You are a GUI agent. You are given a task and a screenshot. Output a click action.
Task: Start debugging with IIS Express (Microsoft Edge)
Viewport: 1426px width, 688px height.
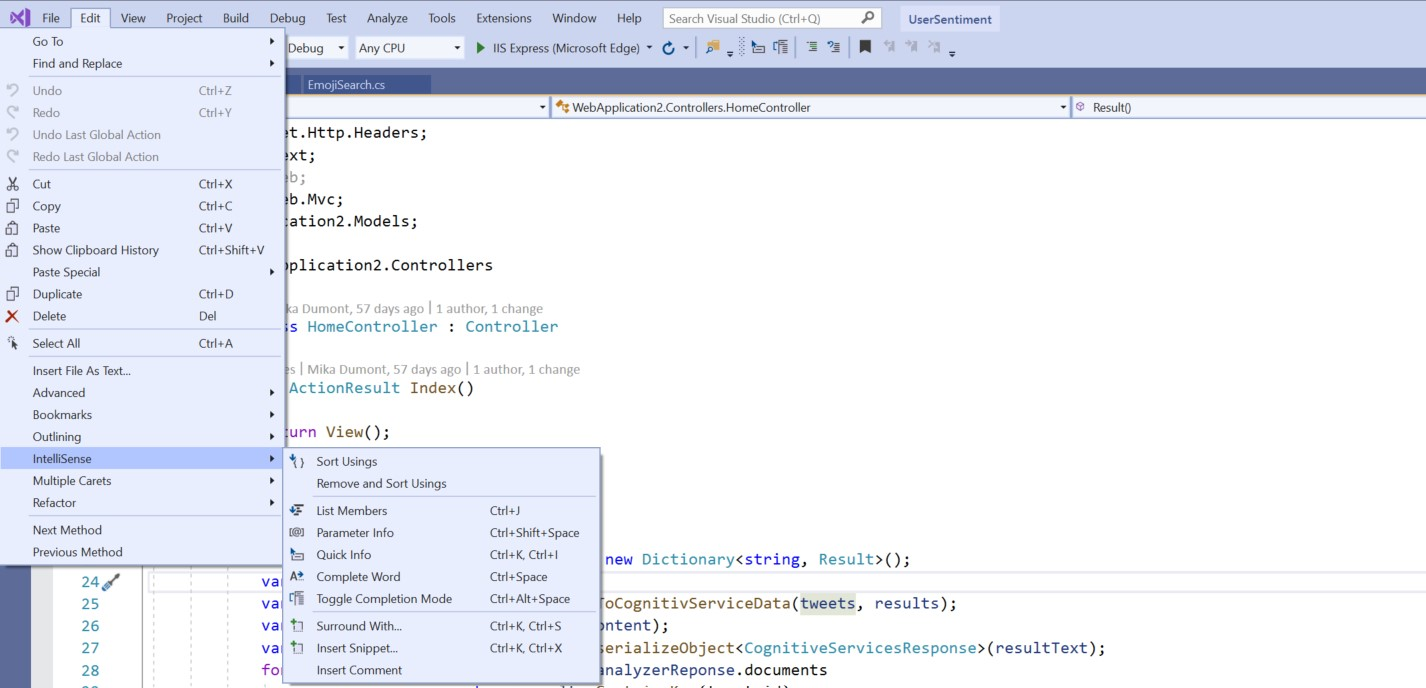(480, 47)
